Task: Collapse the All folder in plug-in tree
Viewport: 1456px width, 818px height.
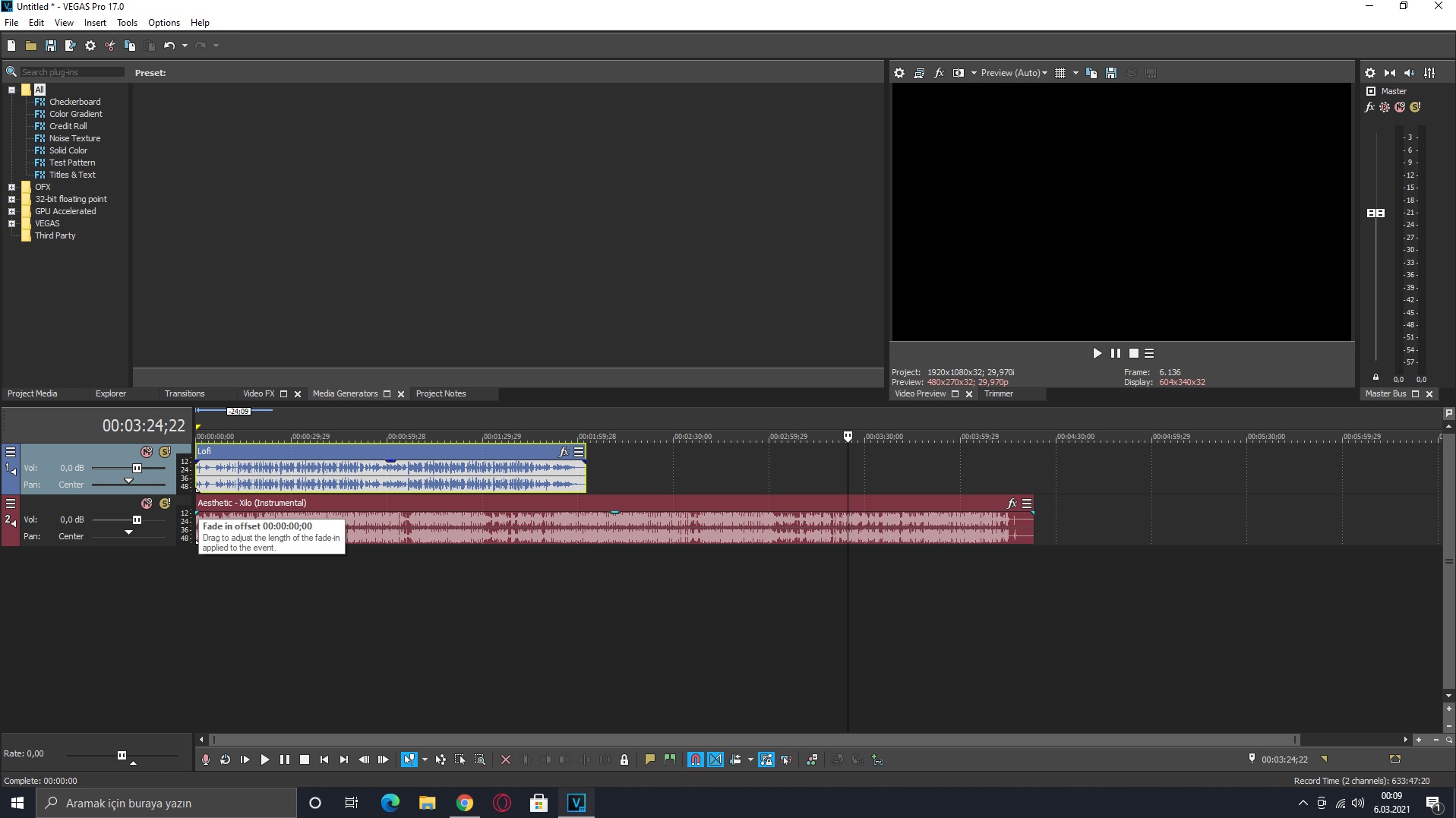Action: pyautogui.click(x=11, y=90)
